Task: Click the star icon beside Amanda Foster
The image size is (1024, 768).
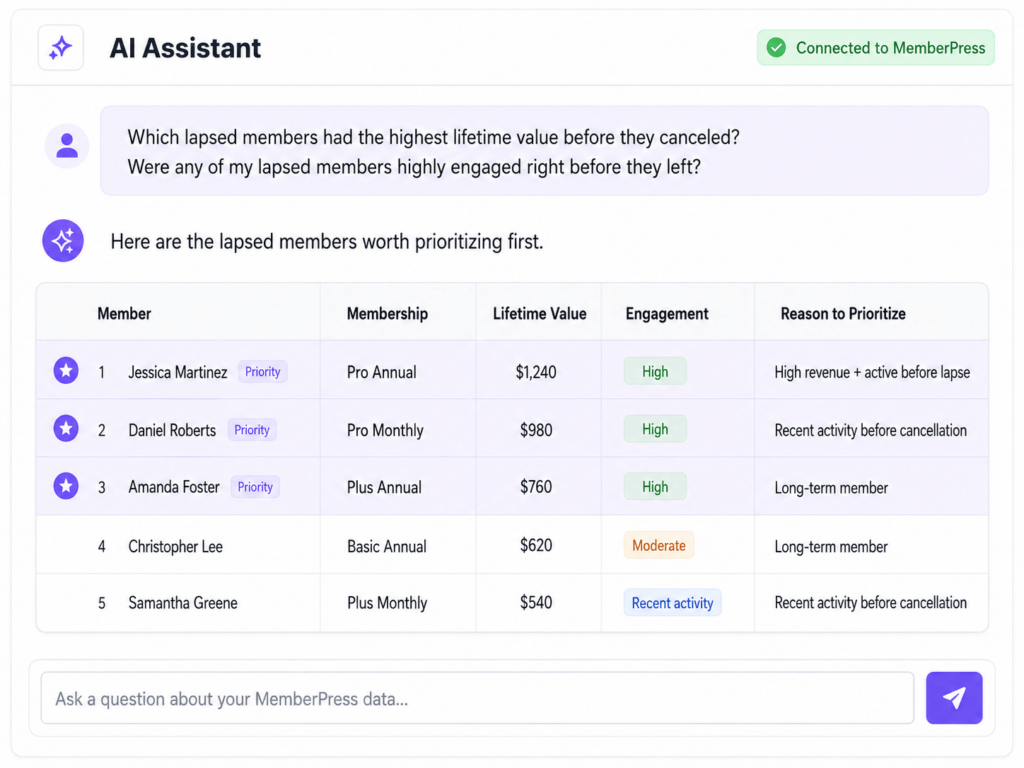Action: (x=66, y=486)
